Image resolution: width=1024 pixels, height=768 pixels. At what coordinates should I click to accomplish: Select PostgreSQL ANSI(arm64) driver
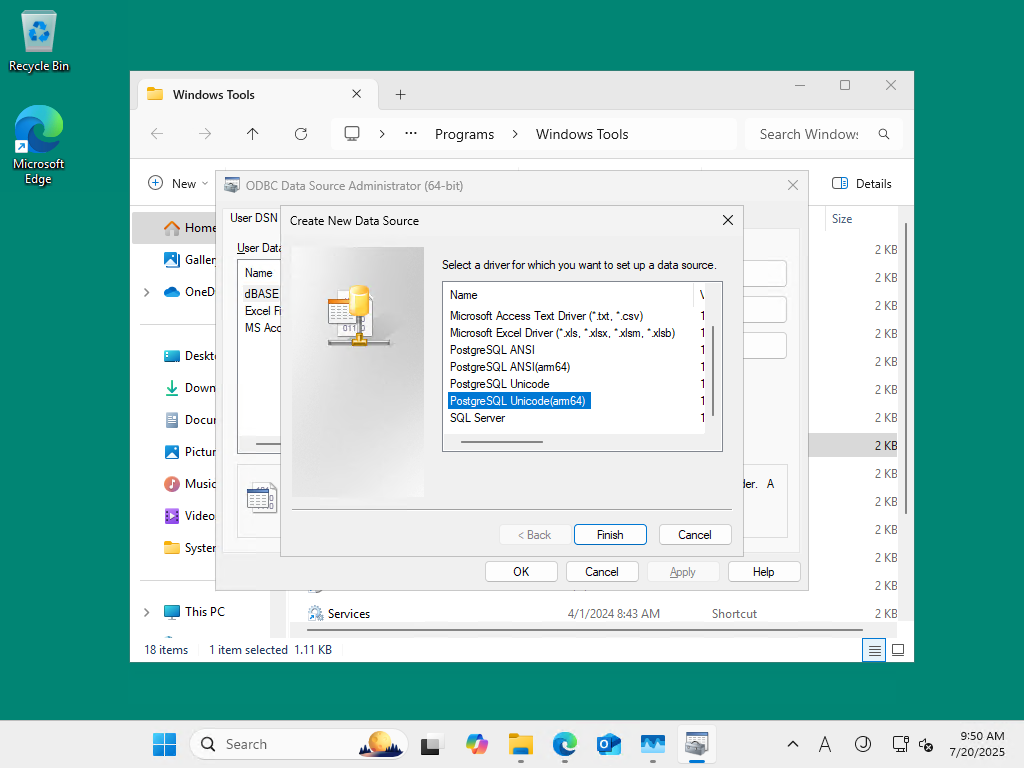click(510, 367)
